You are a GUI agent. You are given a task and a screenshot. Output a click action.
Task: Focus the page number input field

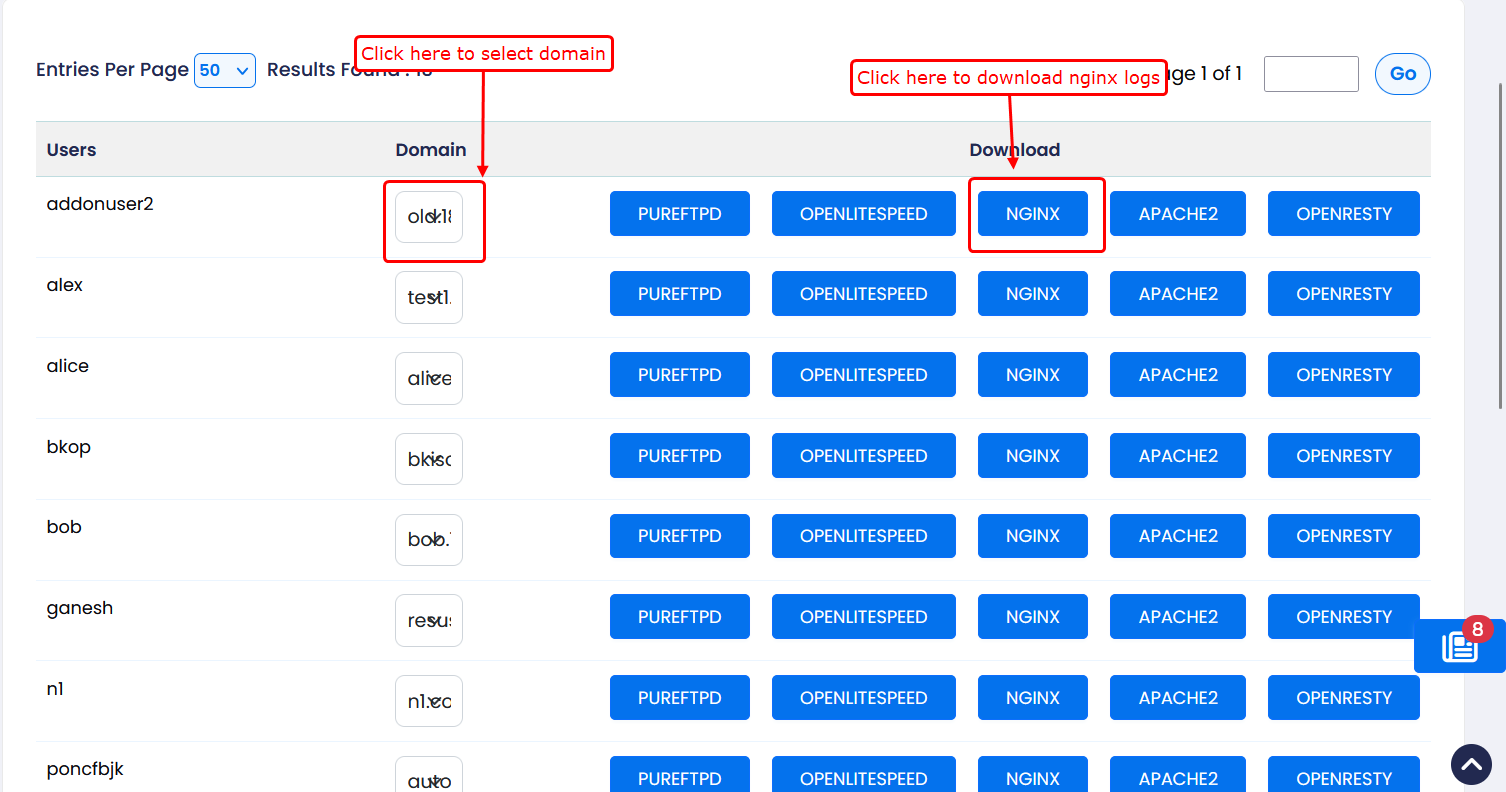(1310, 74)
